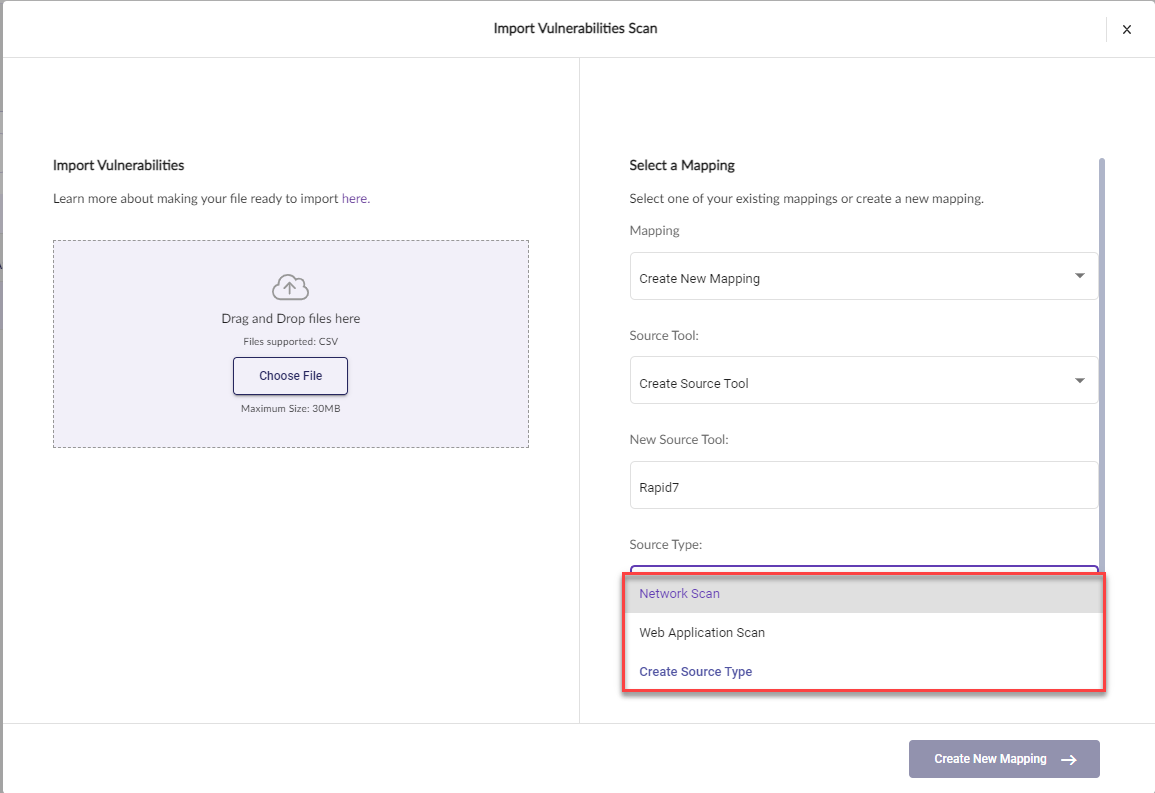1155x793 pixels.
Task: Click the caret arrow of the Mapping dropdown
Action: click(1079, 276)
